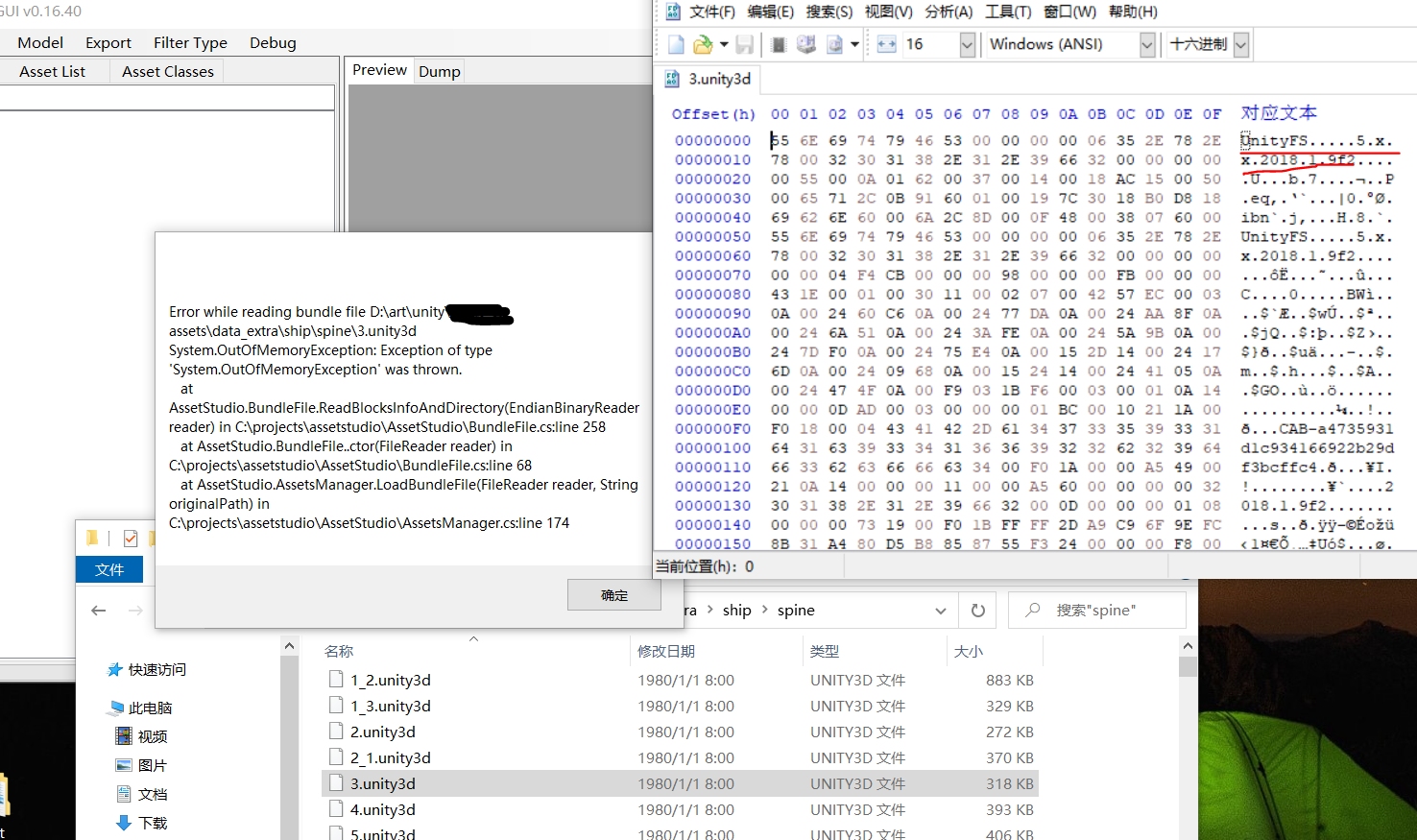Click the bytes-per-row width icon

coord(886,44)
